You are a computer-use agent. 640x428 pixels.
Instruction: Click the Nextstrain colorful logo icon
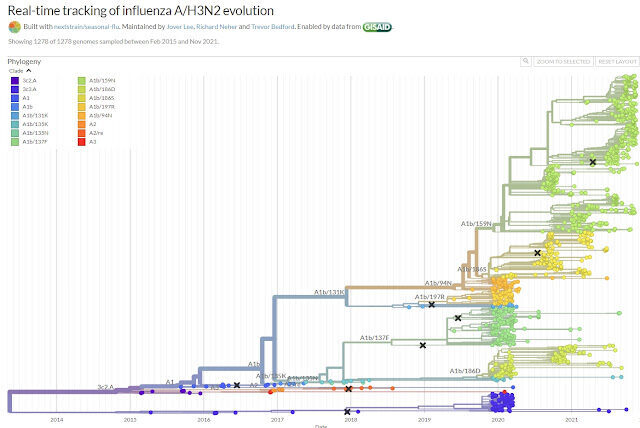click(14, 27)
